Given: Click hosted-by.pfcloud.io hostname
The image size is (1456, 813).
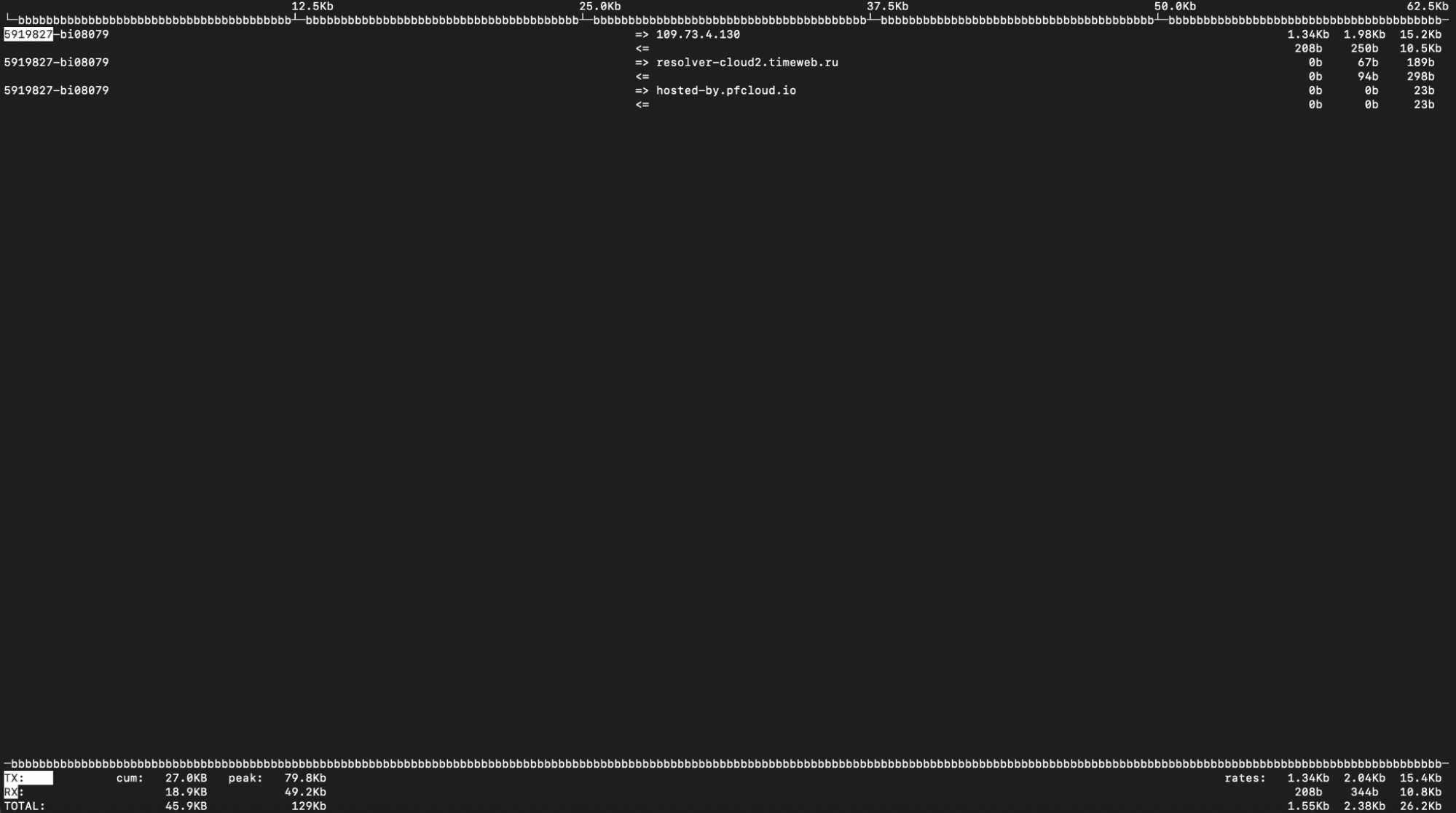Looking at the screenshot, I should [x=725, y=90].
